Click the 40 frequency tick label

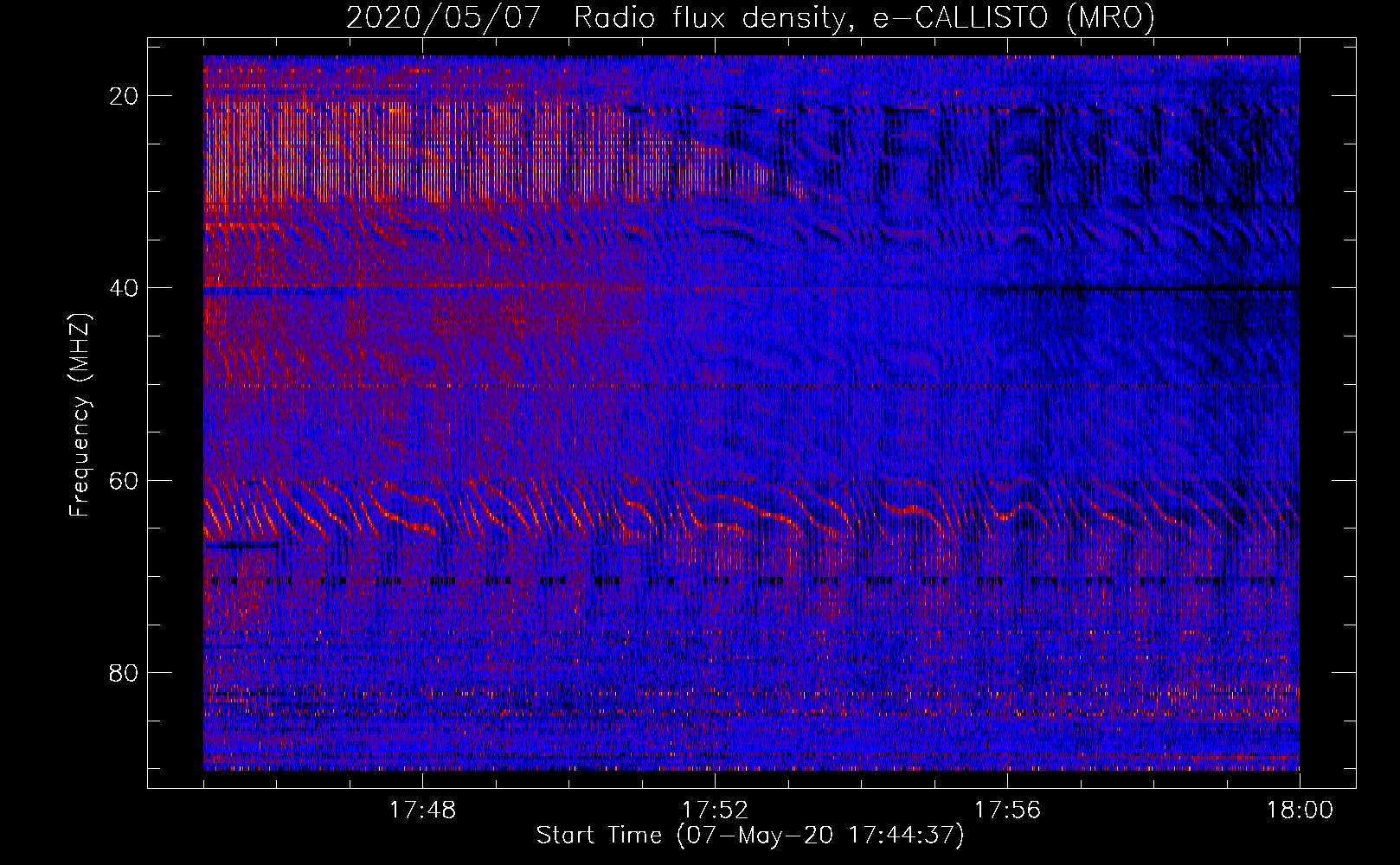pos(124,288)
